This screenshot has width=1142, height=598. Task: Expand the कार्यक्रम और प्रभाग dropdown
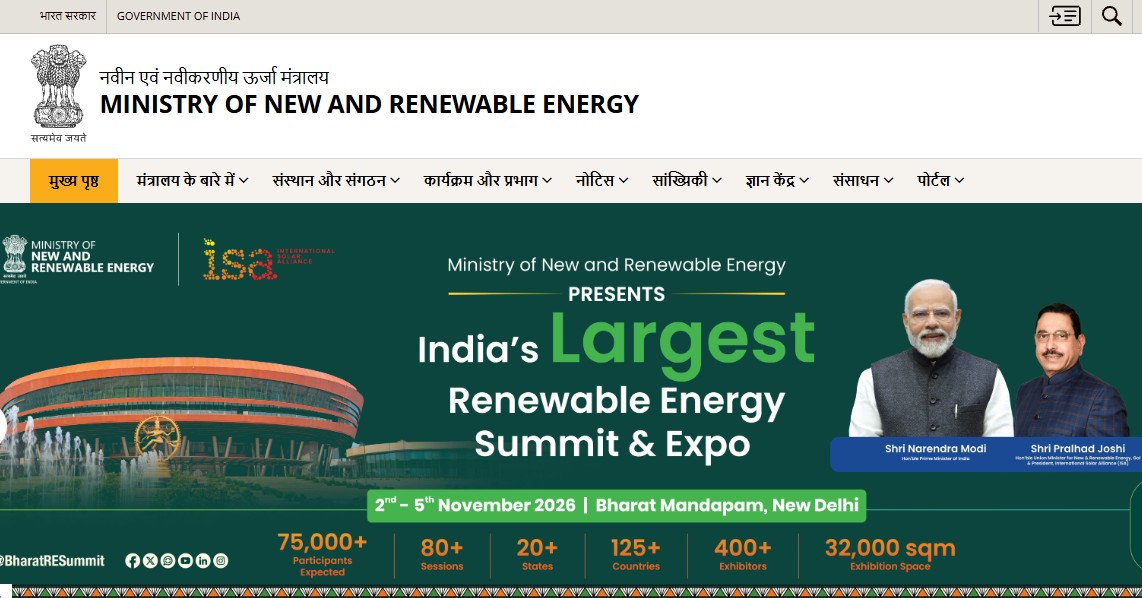coord(487,180)
